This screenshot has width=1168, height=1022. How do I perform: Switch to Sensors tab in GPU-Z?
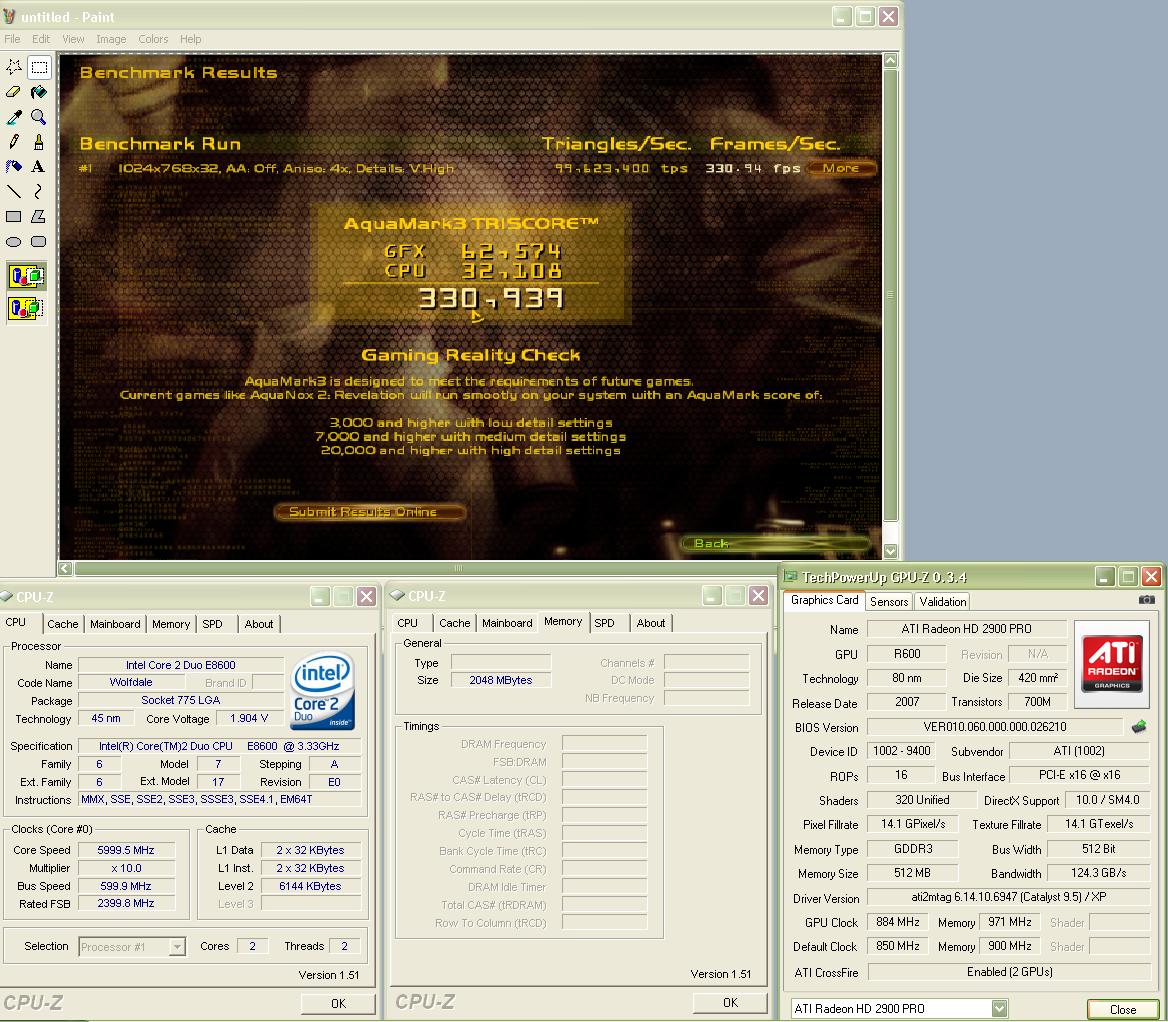pos(889,602)
